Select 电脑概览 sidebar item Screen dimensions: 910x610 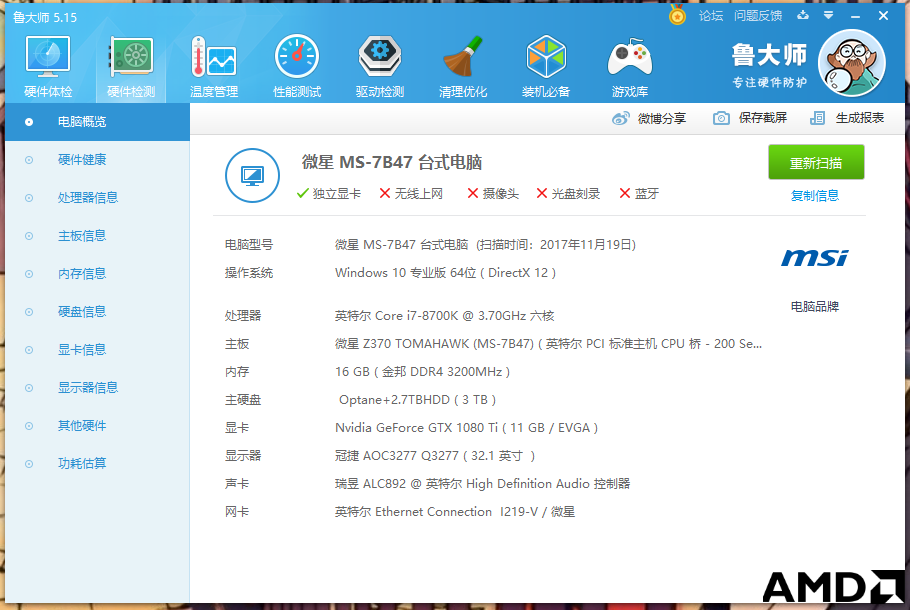click(x=98, y=122)
